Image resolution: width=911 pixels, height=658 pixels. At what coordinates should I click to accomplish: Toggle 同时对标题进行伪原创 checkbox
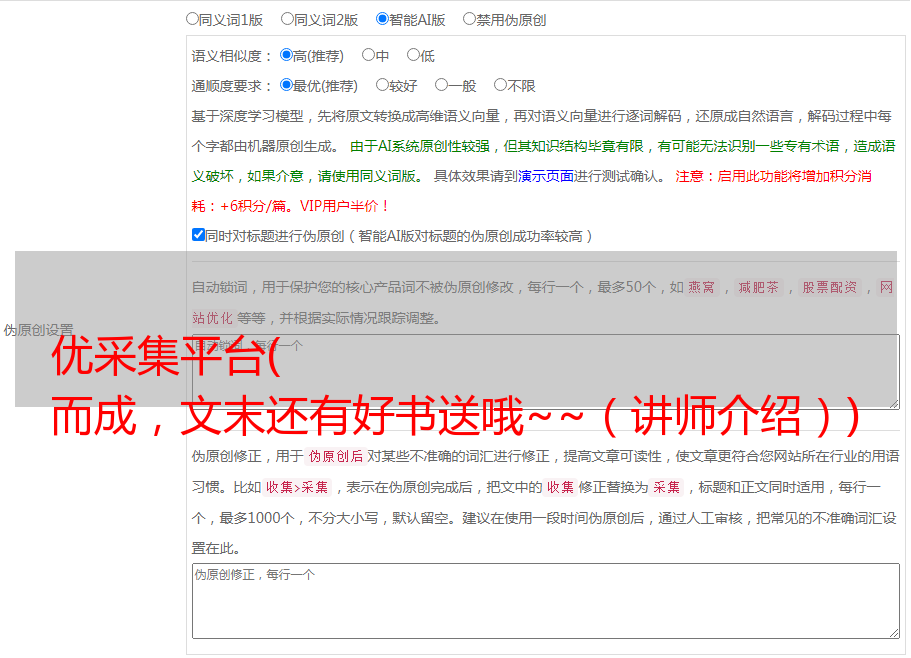point(198,235)
